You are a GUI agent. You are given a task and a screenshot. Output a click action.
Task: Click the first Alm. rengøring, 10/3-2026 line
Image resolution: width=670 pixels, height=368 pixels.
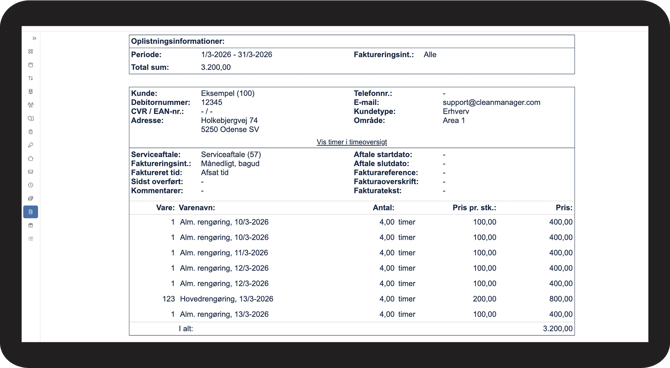pyautogui.click(x=352, y=222)
